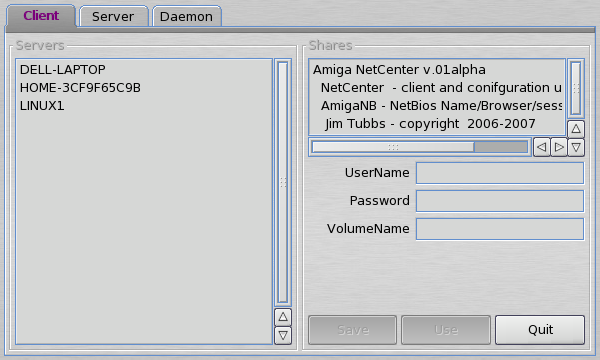The width and height of the screenshot is (600, 360).
Task: Click the Servers list vertical scrollbar
Action: pyautogui.click(x=283, y=182)
